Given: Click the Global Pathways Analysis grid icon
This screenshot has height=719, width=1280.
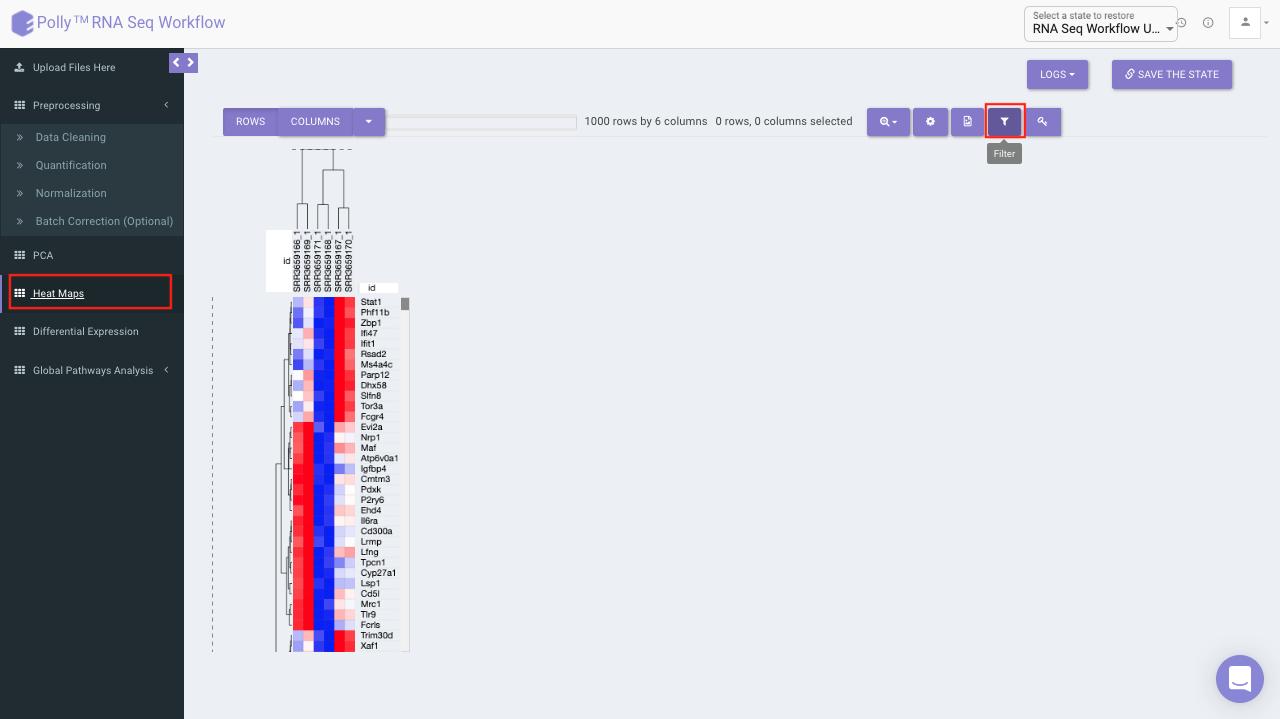Looking at the screenshot, I should coord(19,370).
